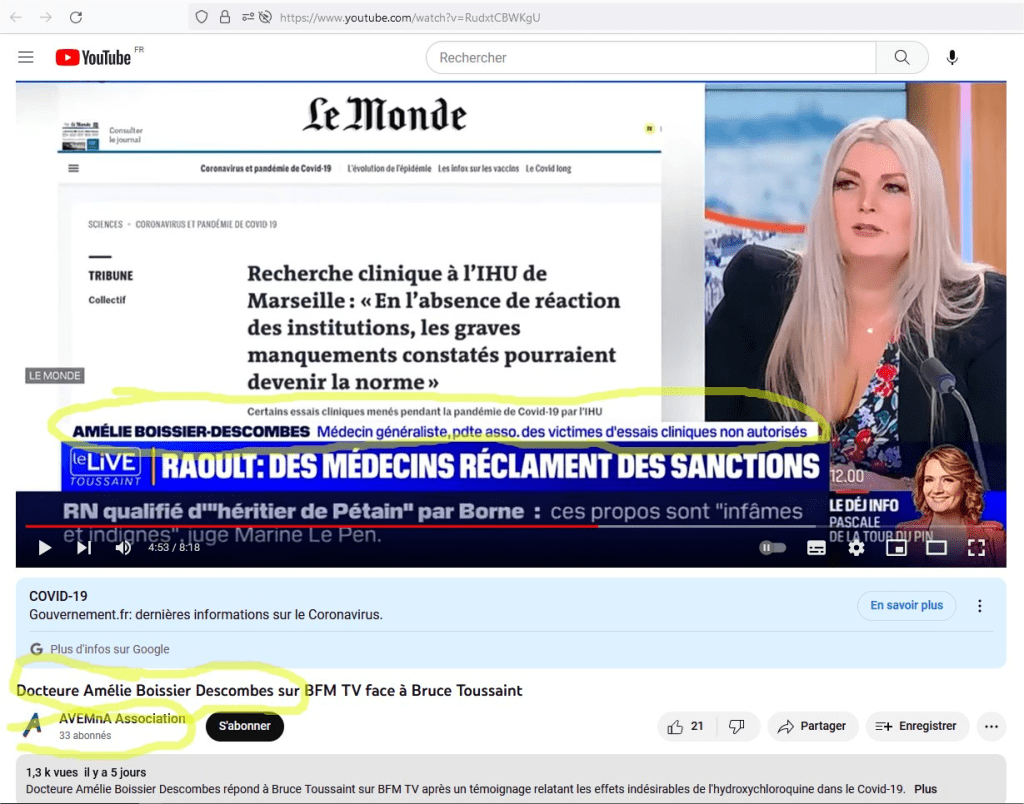Start voice search with the microphone icon
Image resolution: width=1024 pixels, height=804 pixels.
click(952, 58)
